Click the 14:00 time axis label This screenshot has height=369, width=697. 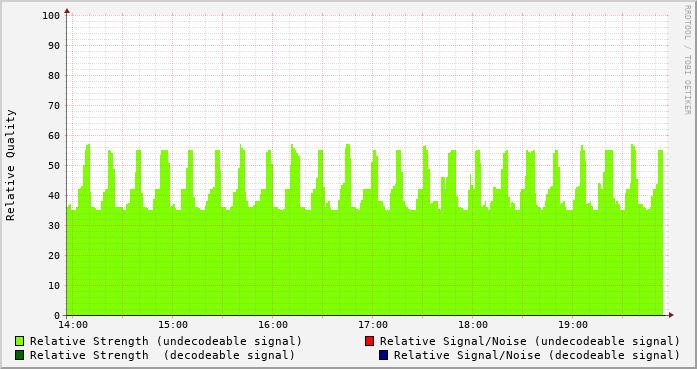[73, 325]
